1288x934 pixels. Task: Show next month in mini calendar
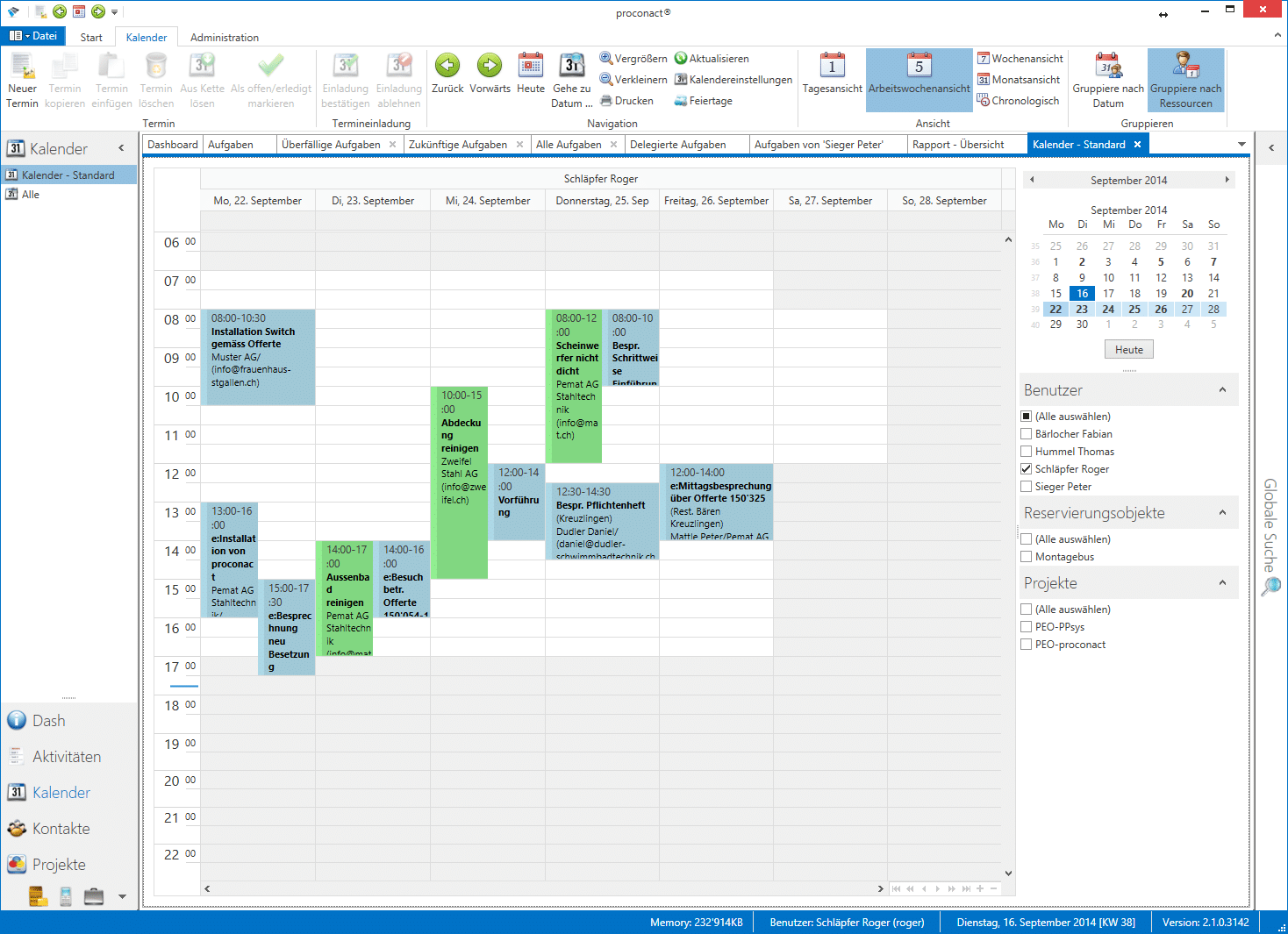coord(1227,180)
